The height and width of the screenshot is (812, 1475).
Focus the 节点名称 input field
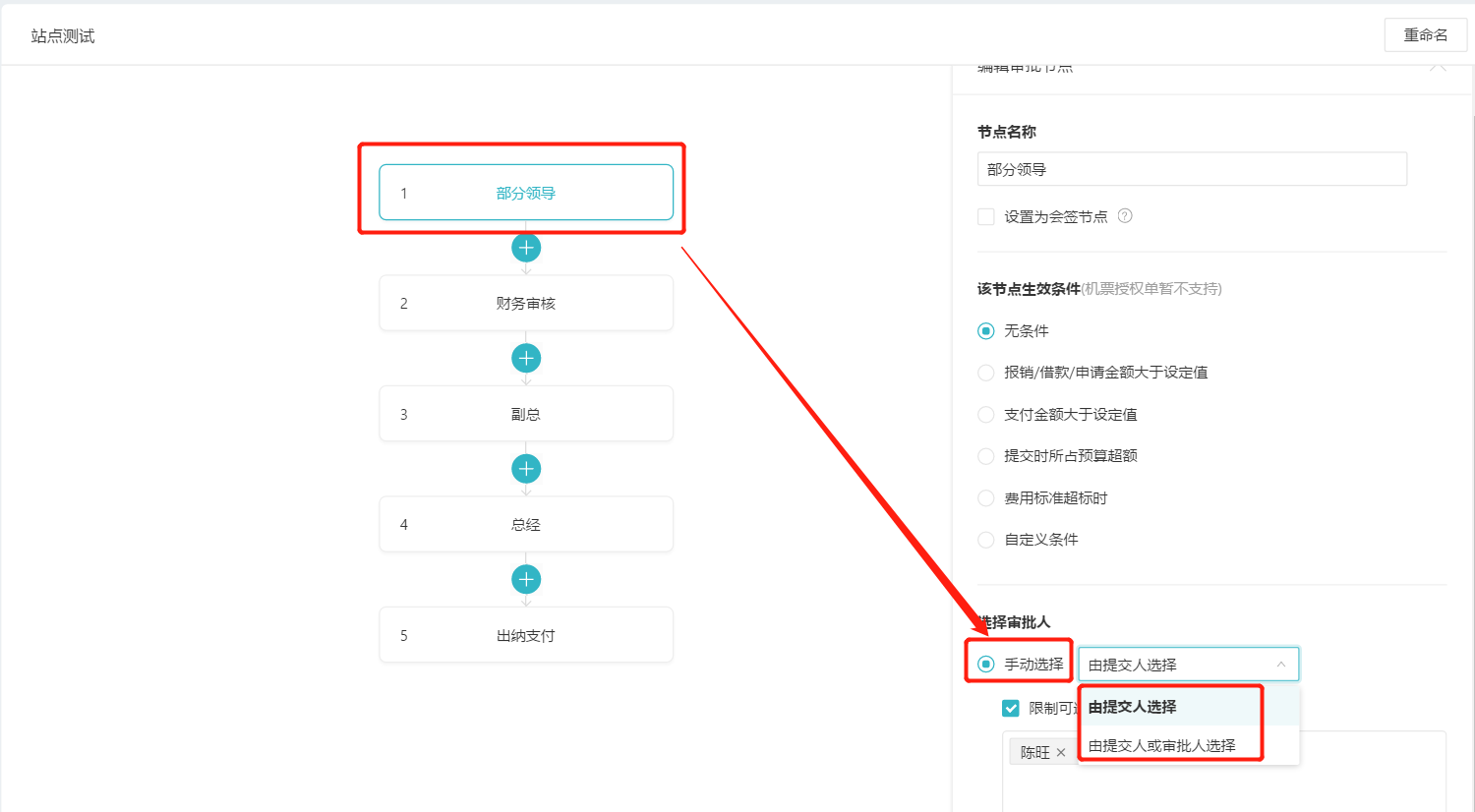[x=1192, y=169]
